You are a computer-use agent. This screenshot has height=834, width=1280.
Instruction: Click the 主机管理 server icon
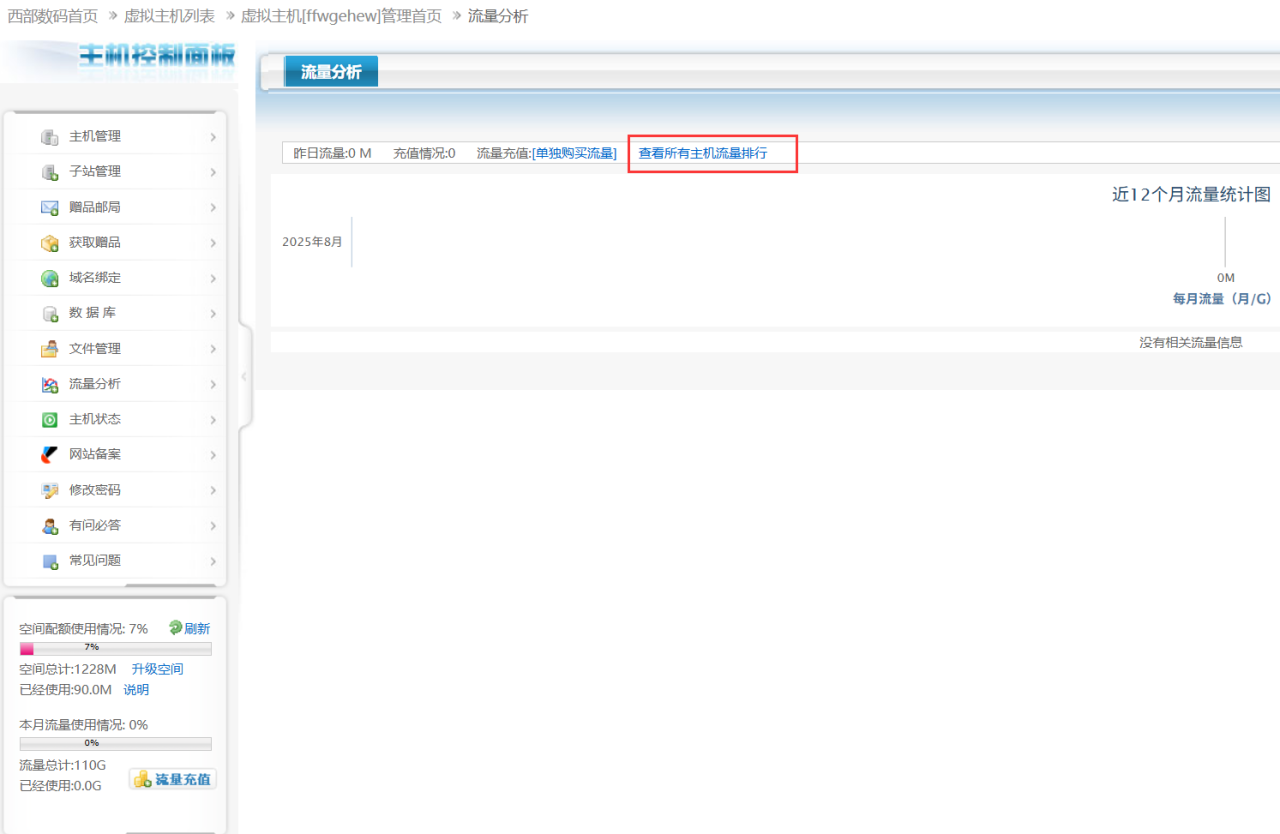point(49,137)
